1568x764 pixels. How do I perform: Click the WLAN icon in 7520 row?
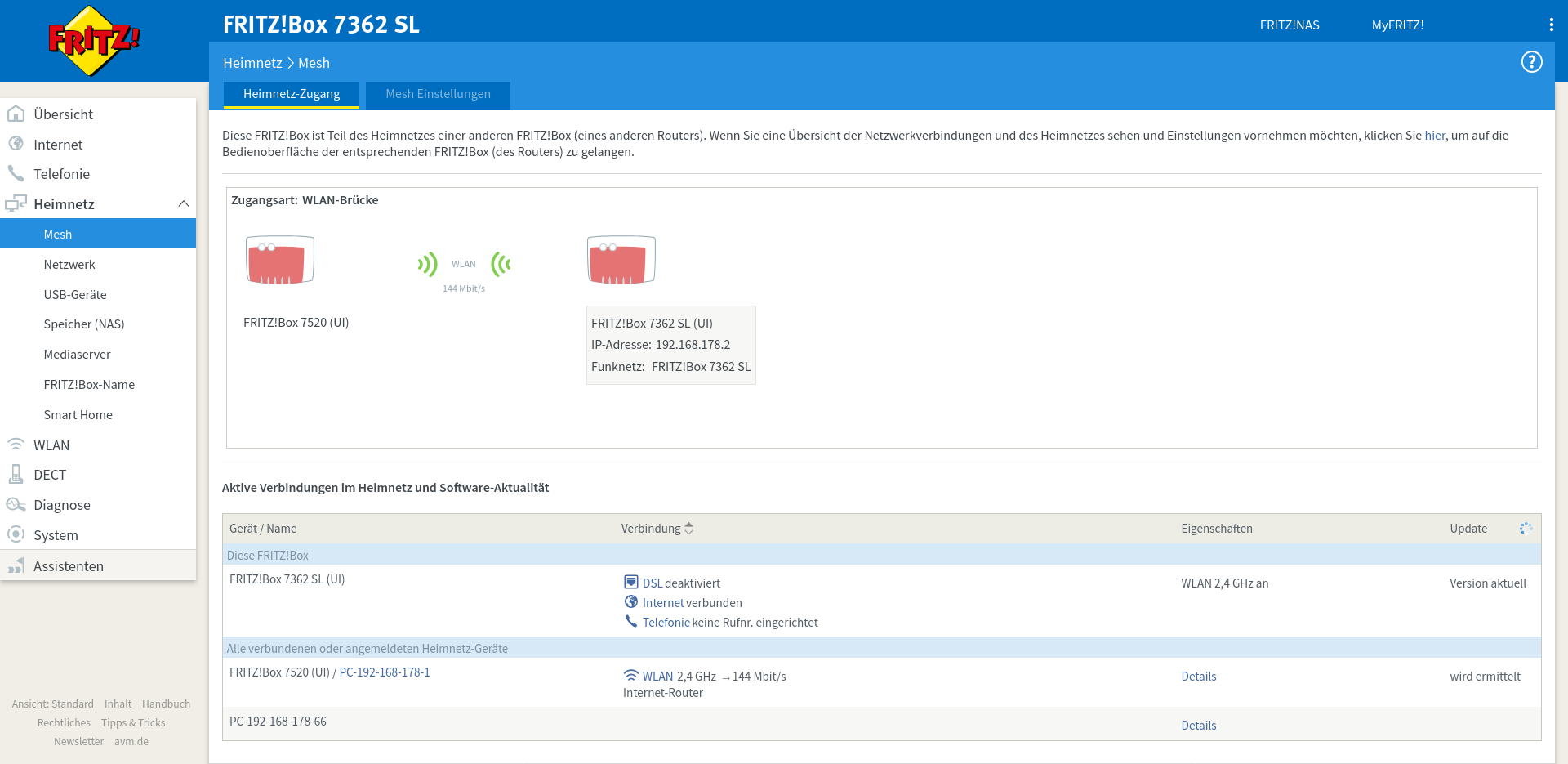pos(631,676)
